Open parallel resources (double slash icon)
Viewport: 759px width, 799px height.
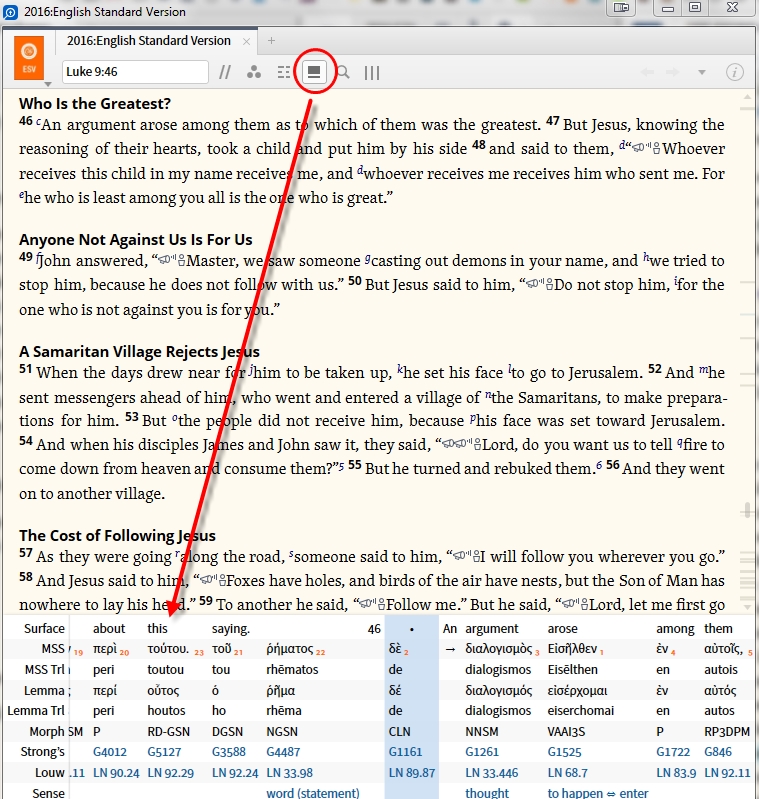click(x=225, y=72)
